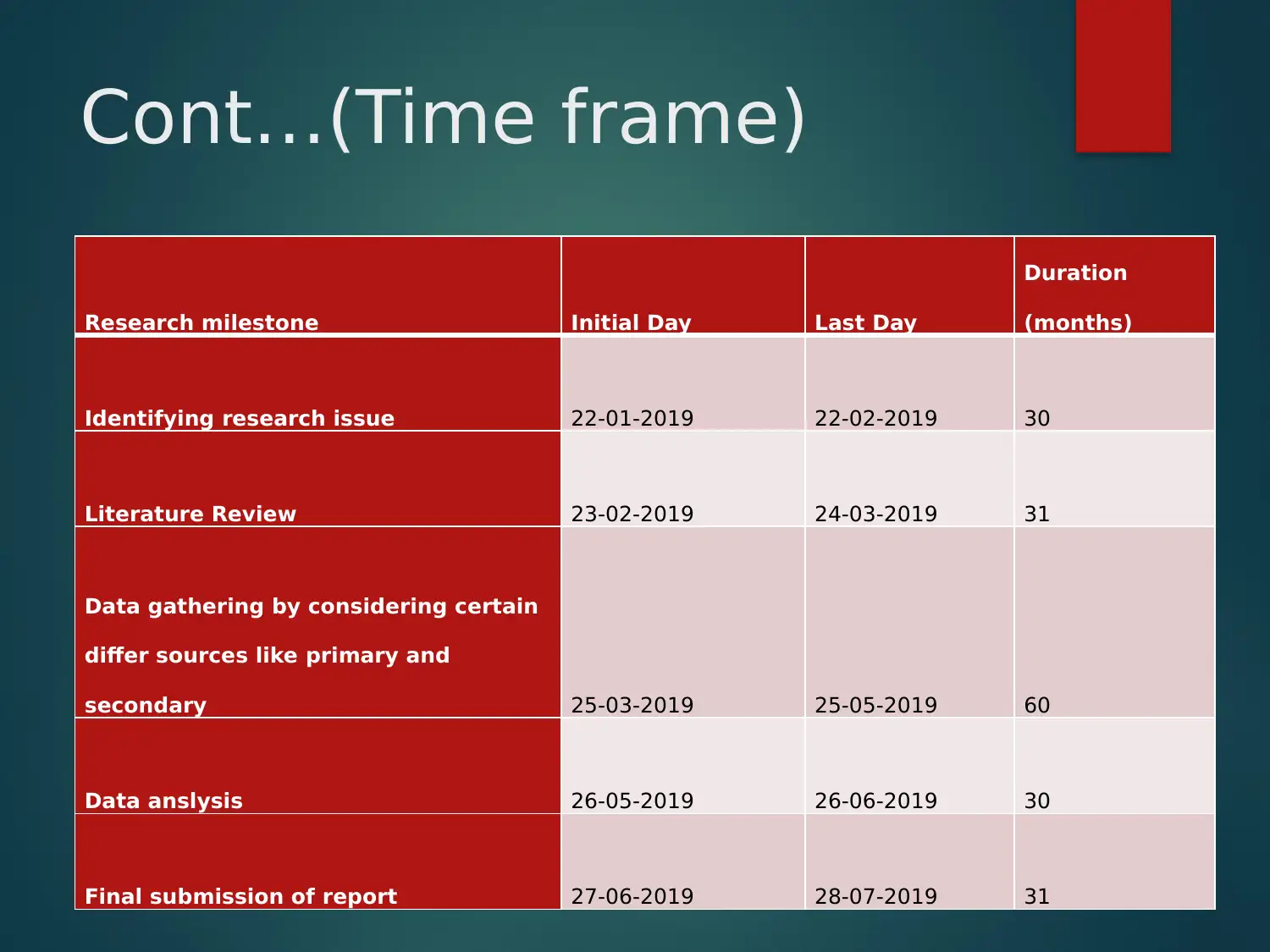
Task: Select the 'Duration (months)' header cell
Action: tap(1114, 286)
